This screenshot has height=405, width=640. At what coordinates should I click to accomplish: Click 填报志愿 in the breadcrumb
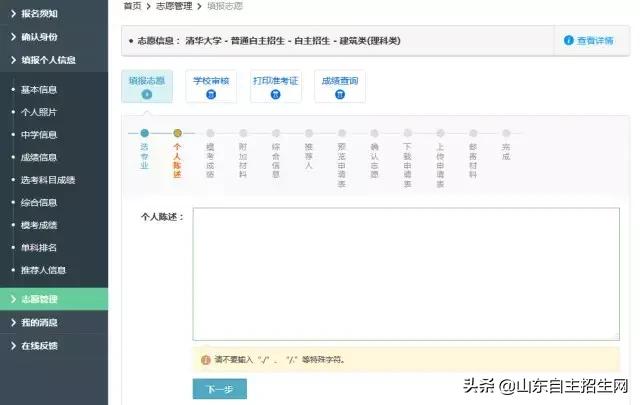click(x=225, y=6)
